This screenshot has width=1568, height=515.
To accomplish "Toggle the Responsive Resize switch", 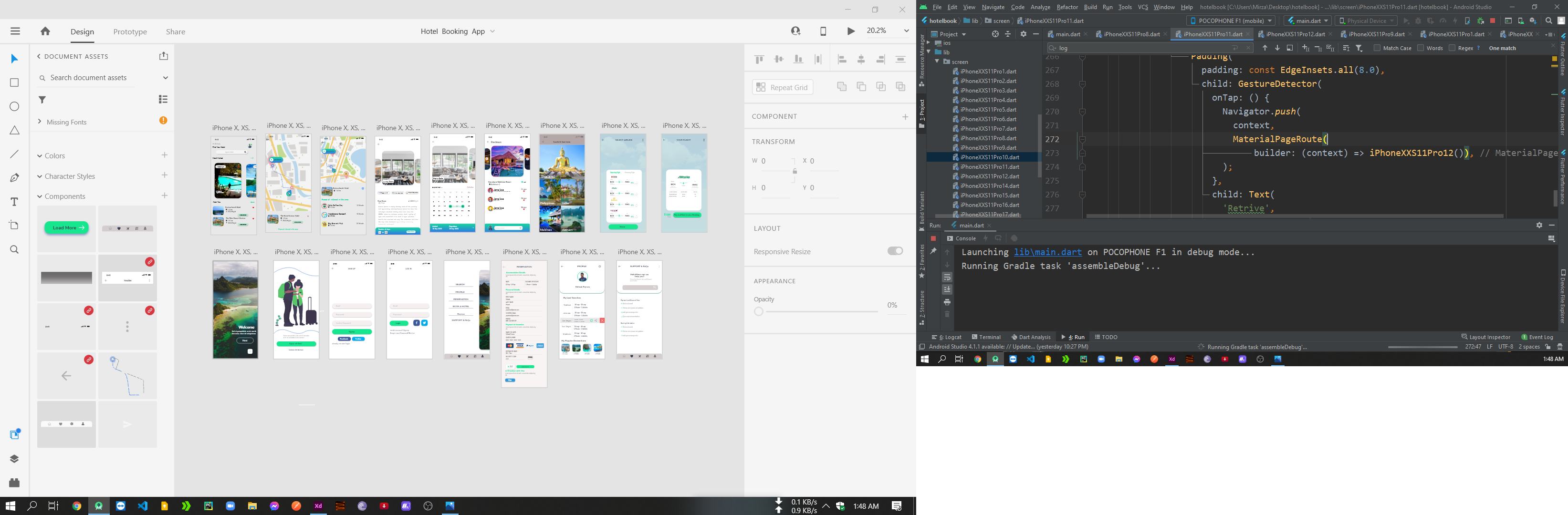I will [x=895, y=251].
